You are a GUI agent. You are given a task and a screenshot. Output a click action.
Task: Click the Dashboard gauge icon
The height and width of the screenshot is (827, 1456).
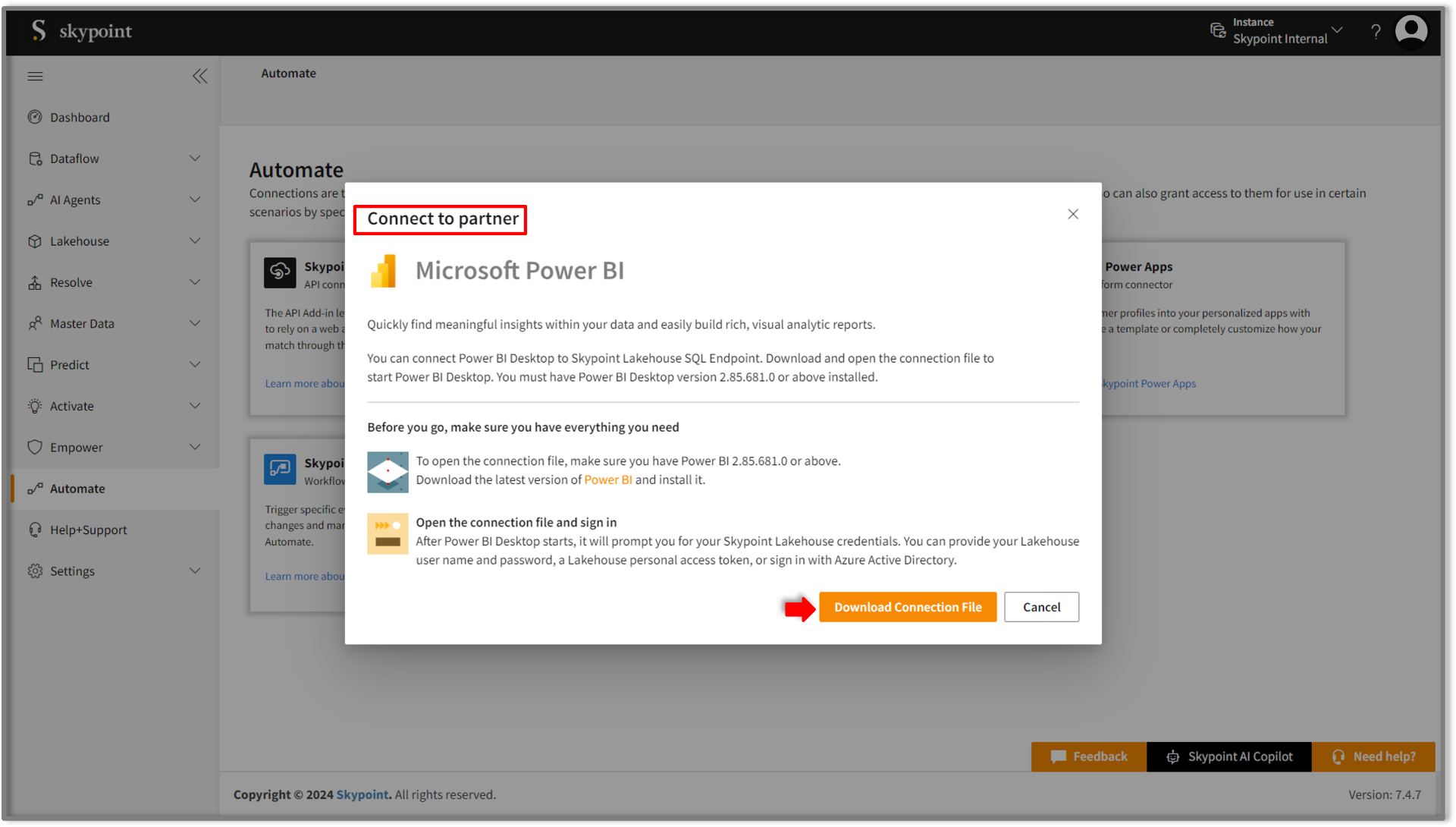click(35, 117)
